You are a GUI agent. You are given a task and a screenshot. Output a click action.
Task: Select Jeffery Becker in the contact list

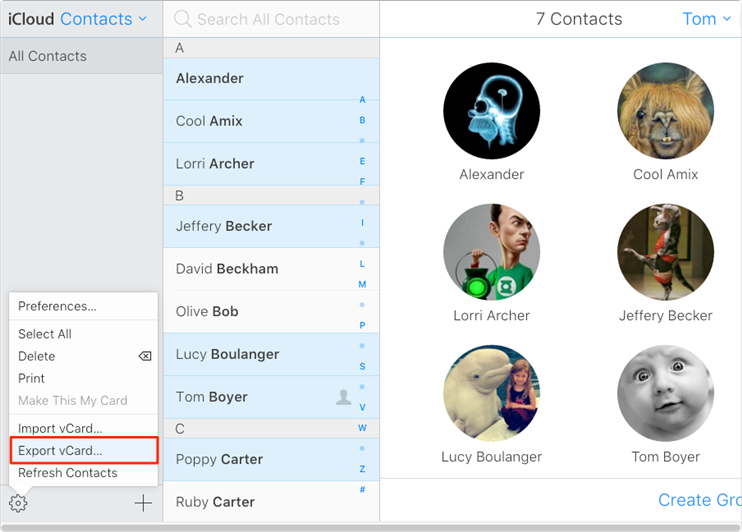point(271,226)
